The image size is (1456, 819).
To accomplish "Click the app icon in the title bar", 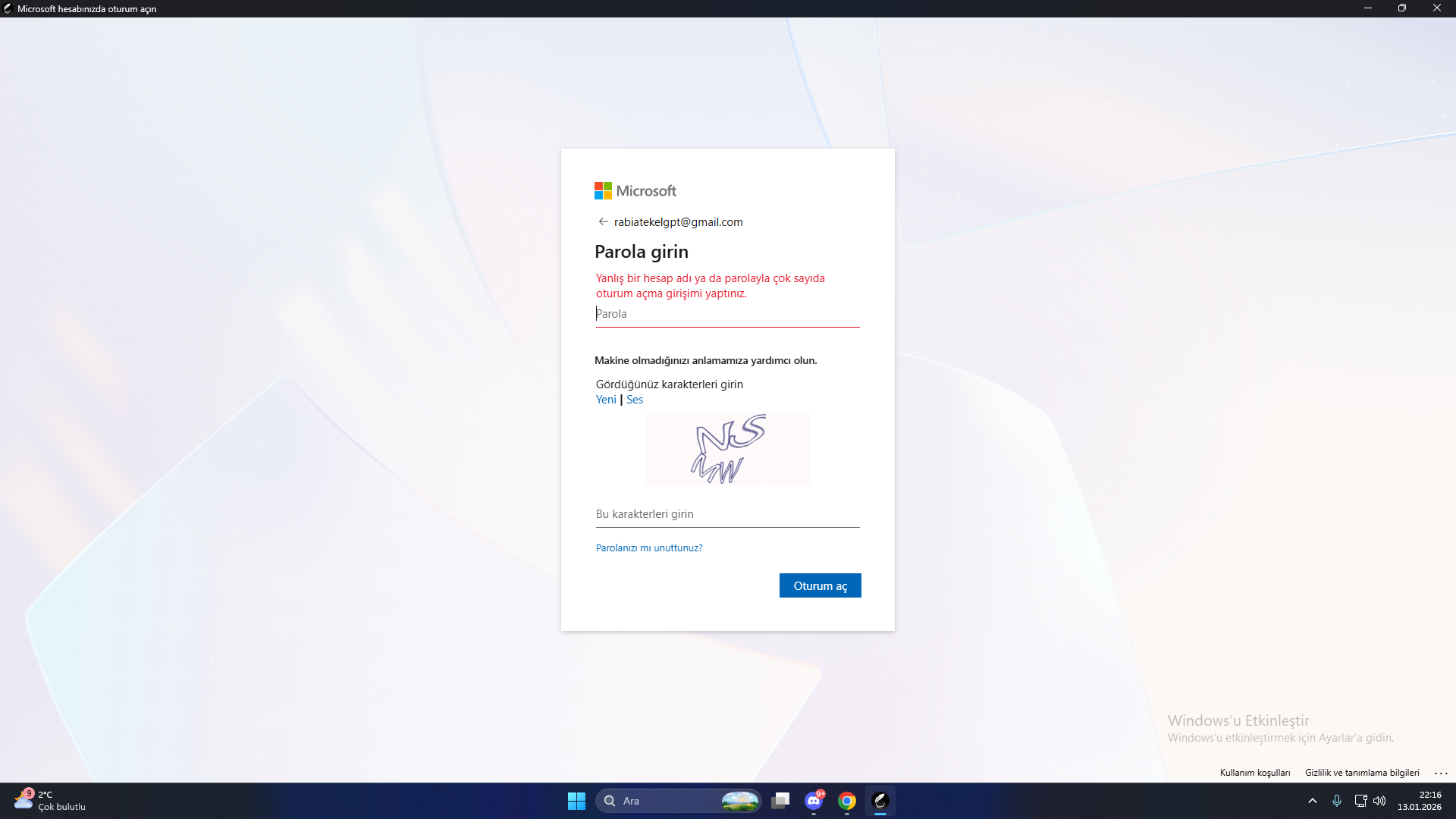I will click(x=8, y=9).
